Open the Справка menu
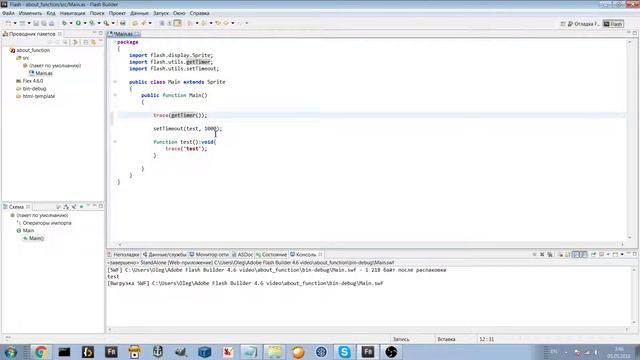Image resolution: width=640 pixels, height=360 pixels. point(199,13)
